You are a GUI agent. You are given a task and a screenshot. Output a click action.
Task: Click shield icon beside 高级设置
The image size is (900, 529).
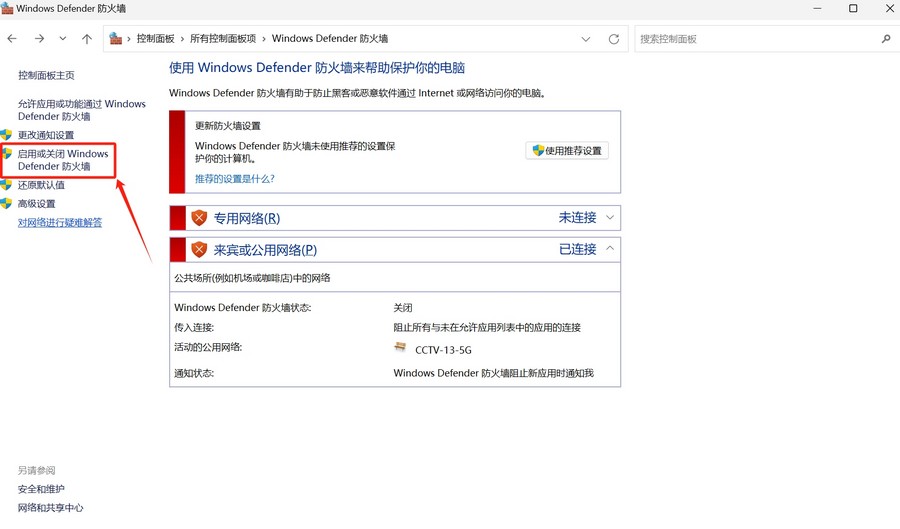6,204
